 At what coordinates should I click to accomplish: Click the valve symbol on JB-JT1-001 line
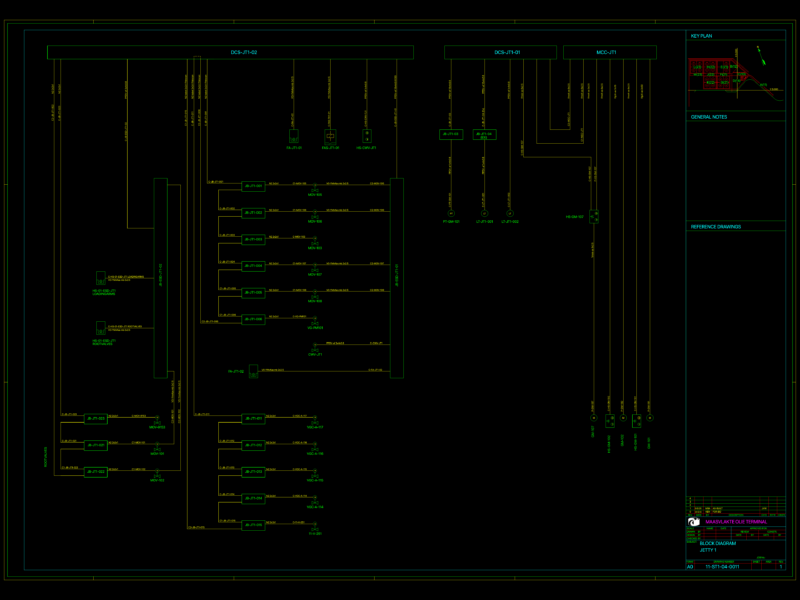click(315, 189)
